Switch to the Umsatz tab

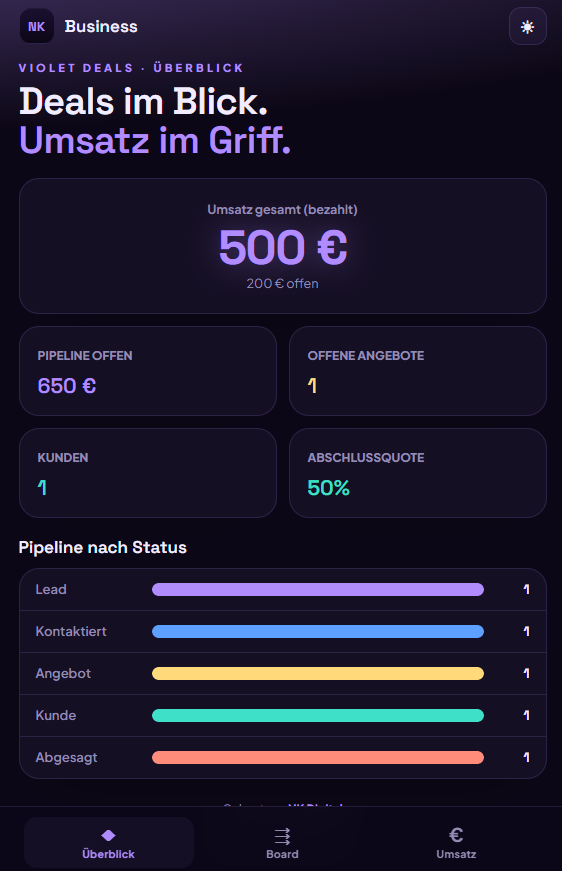click(456, 843)
